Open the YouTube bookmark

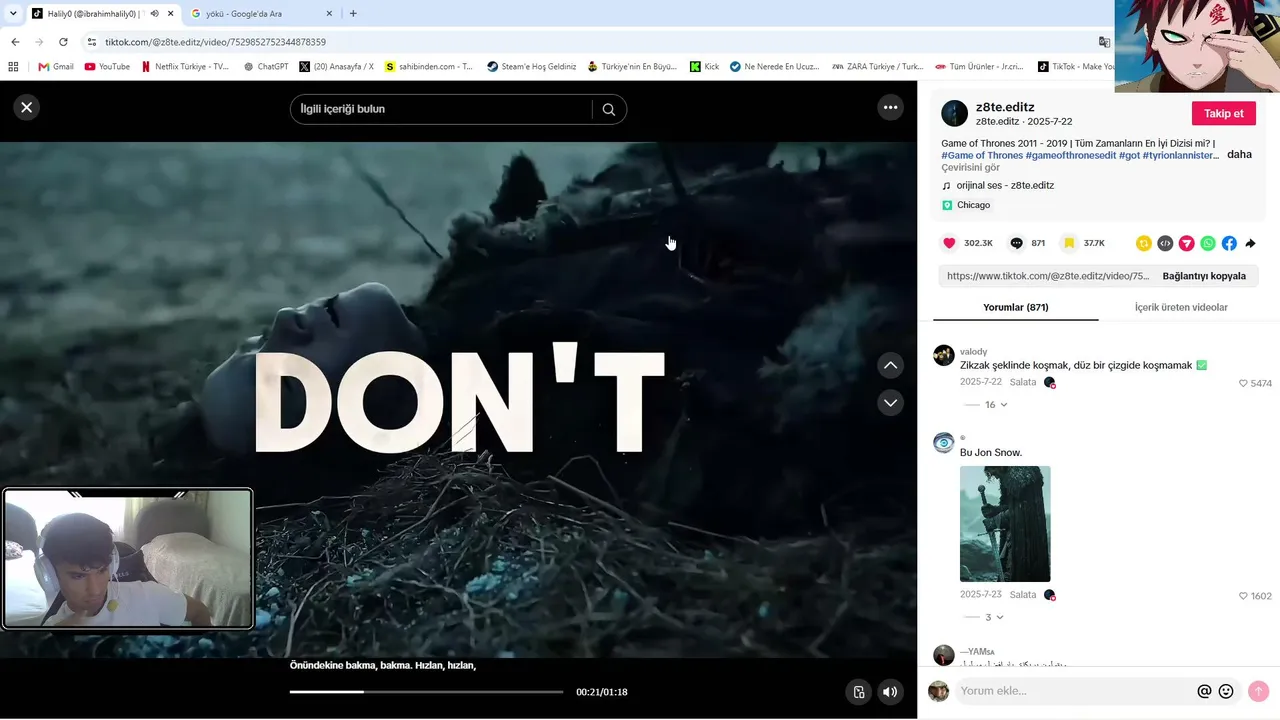107,67
